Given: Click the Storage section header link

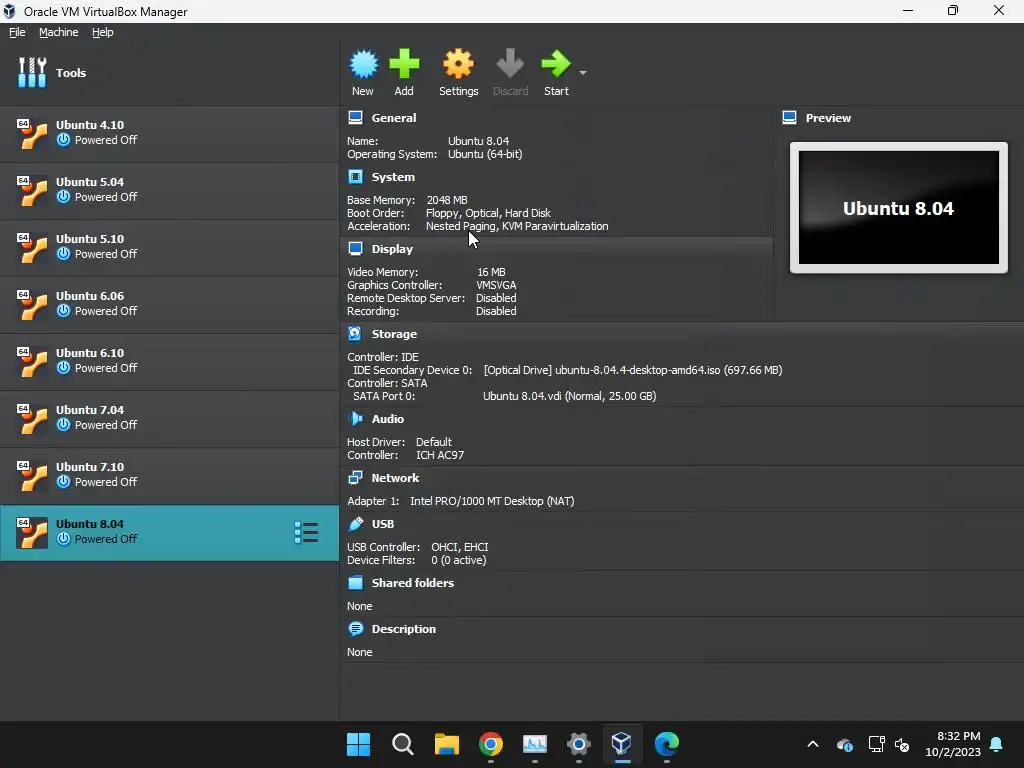Looking at the screenshot, I should [x=394, y=334].
